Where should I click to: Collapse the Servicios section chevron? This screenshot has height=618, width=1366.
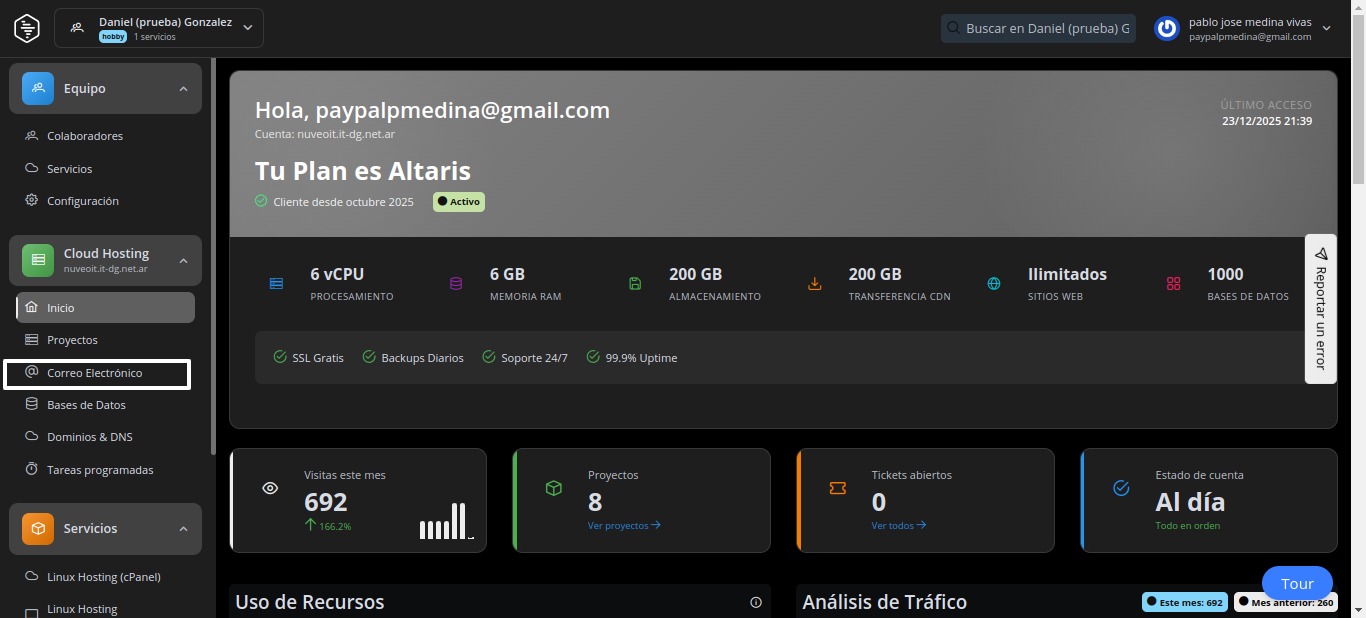tap(183, 529)
